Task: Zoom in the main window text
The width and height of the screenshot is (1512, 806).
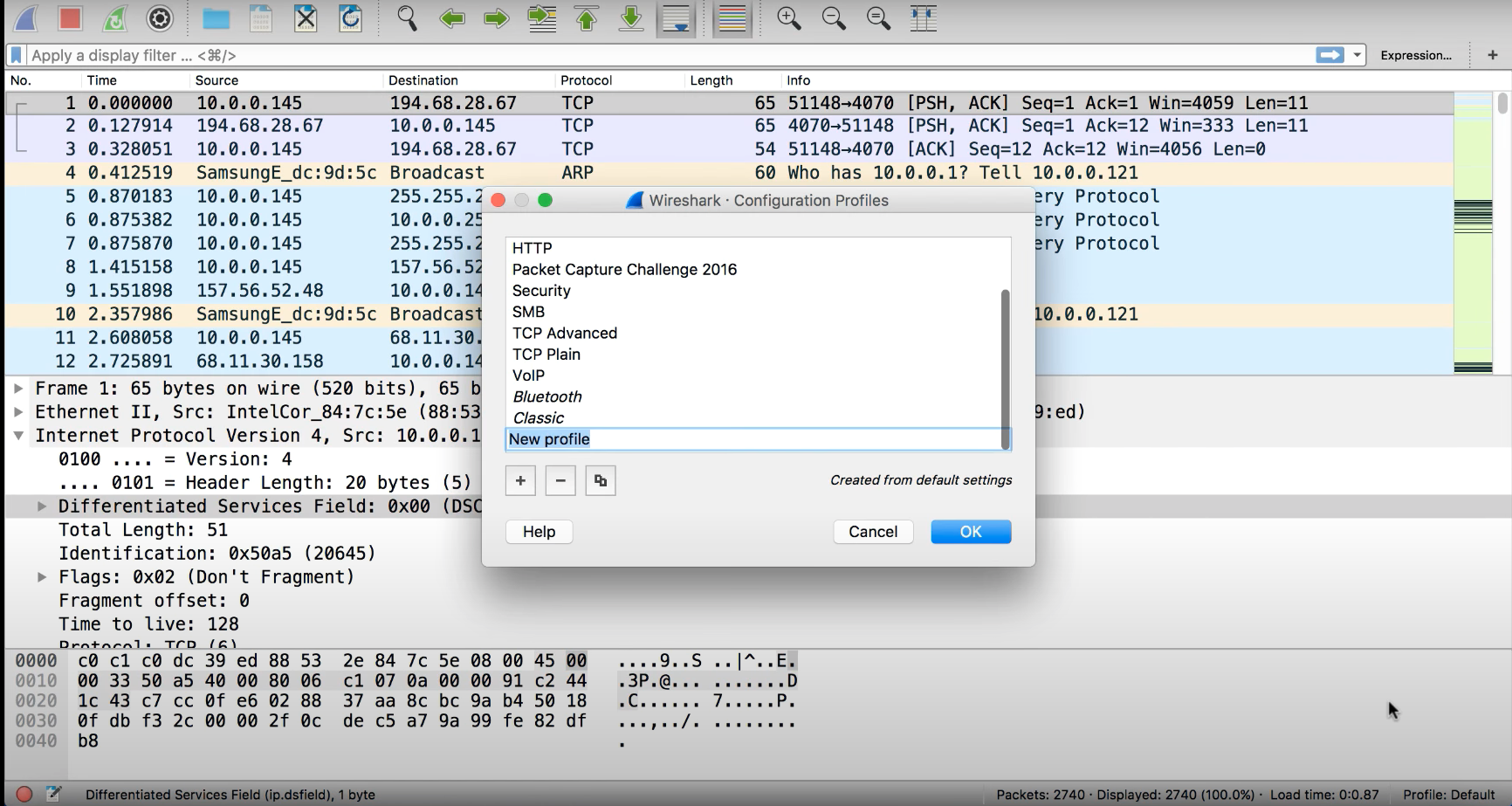Action: 789,18
